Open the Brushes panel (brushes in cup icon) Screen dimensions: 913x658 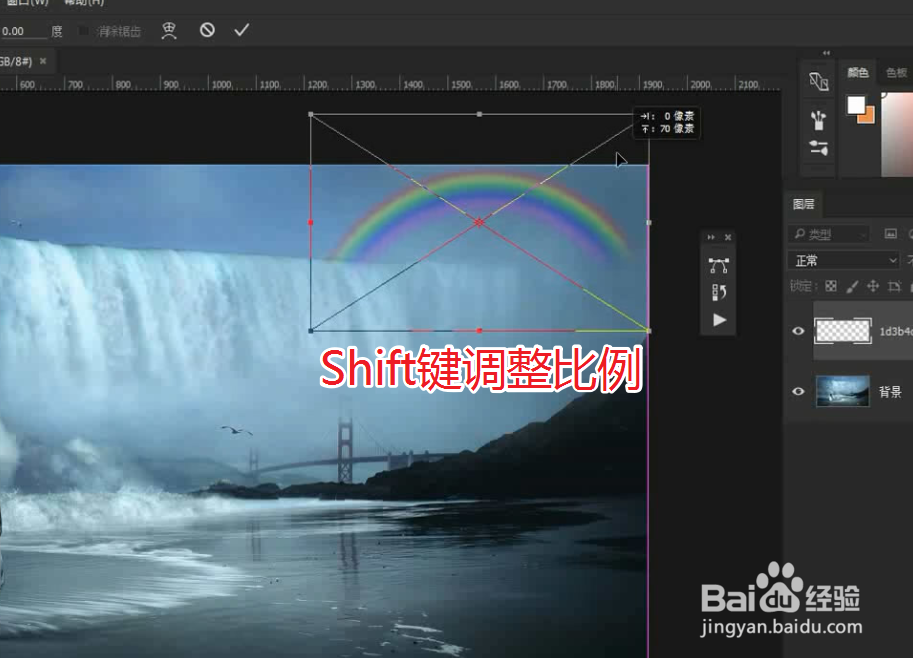pyautogui.click(x=819, y=120)
